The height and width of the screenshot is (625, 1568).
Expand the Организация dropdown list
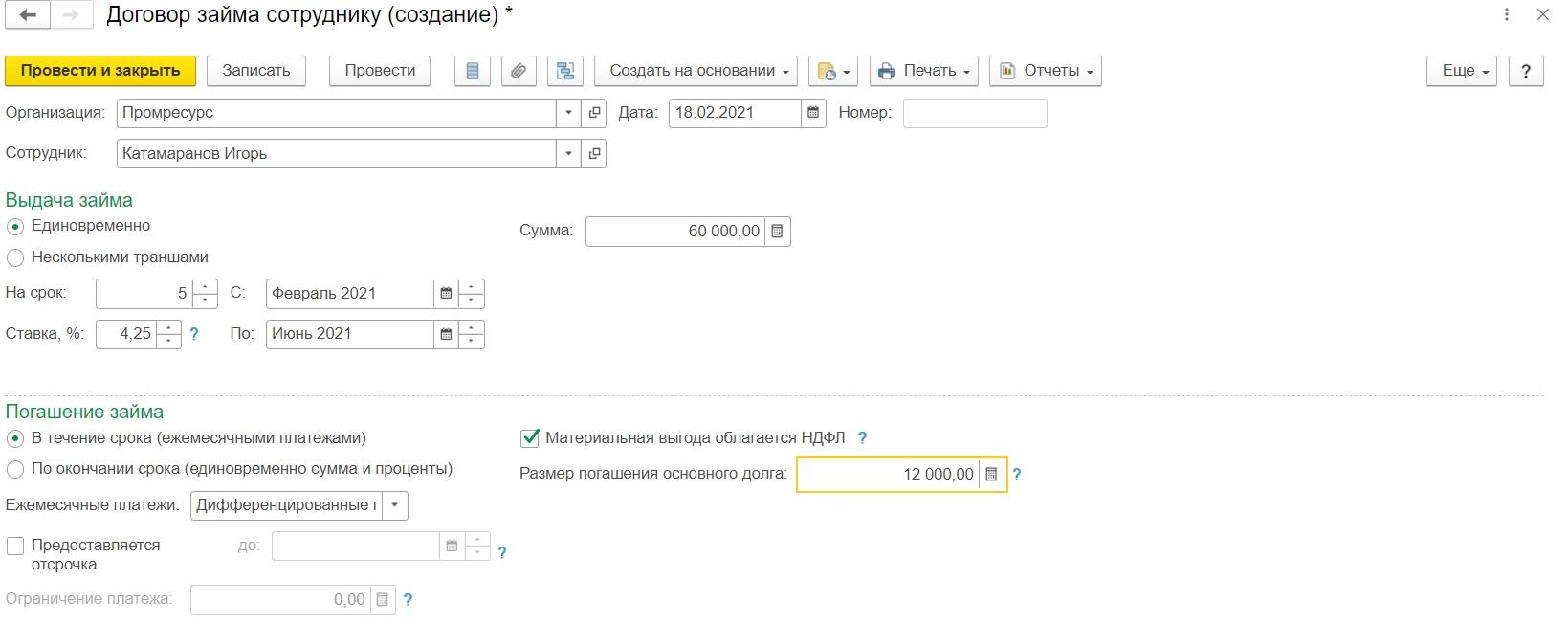coord(568,113)
